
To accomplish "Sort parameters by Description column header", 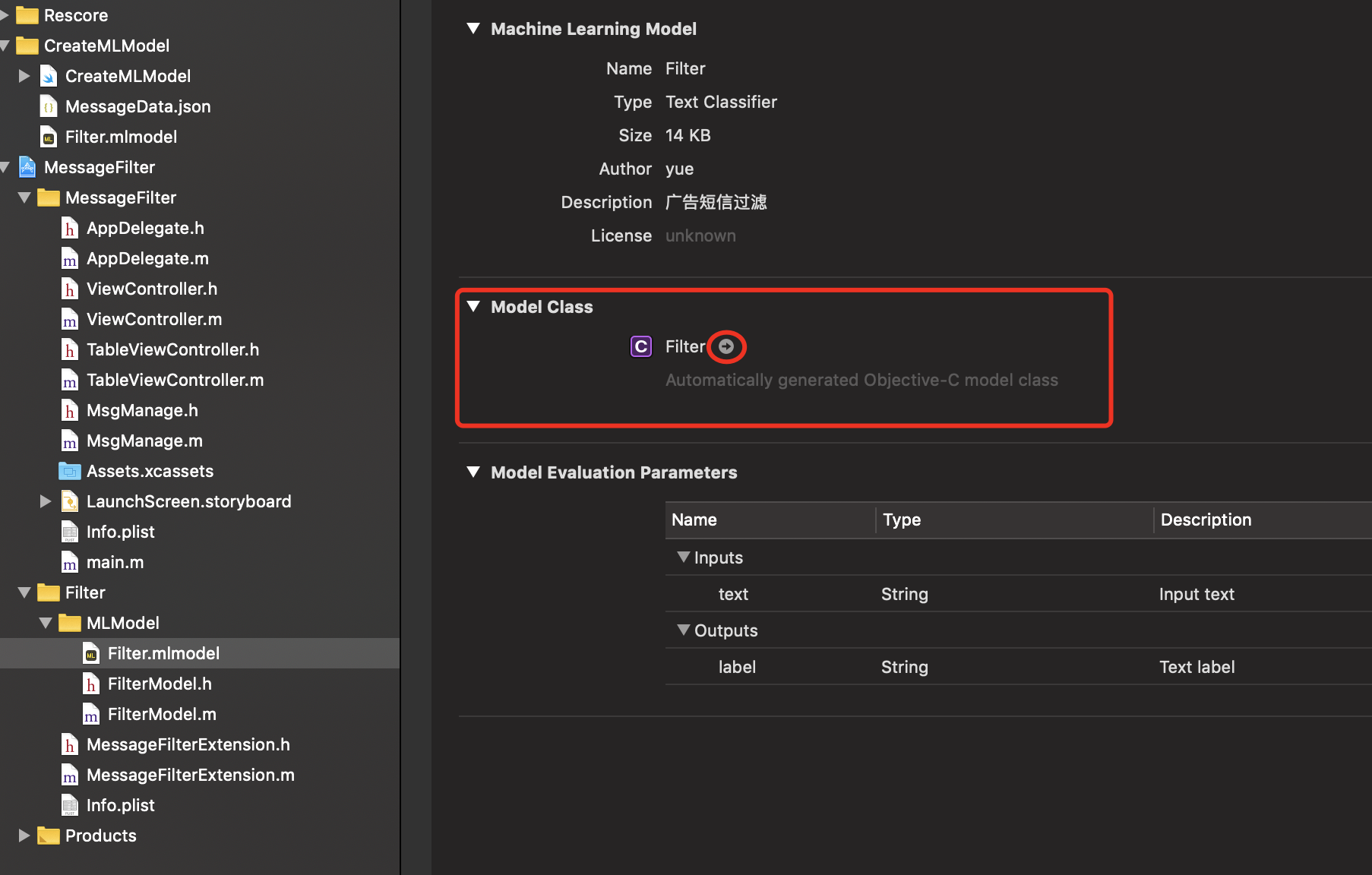I will (x=1263, y=520).
